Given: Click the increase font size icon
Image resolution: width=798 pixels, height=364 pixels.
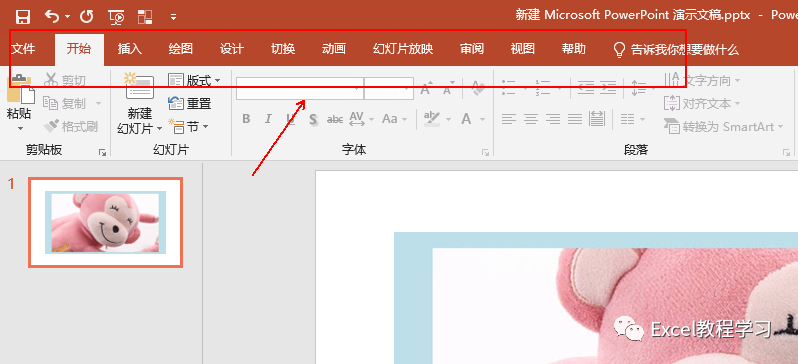Looking at the screenshot, I should [x=425, y=88].
